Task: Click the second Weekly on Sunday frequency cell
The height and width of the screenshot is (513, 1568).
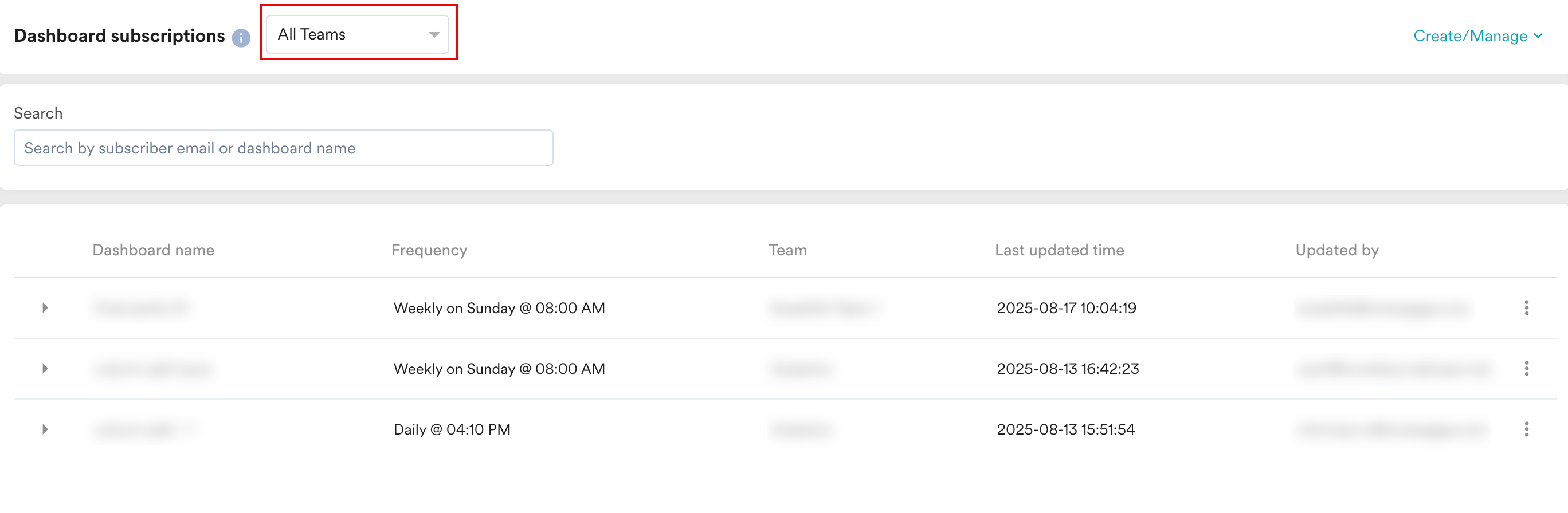Action: [499, 369]
